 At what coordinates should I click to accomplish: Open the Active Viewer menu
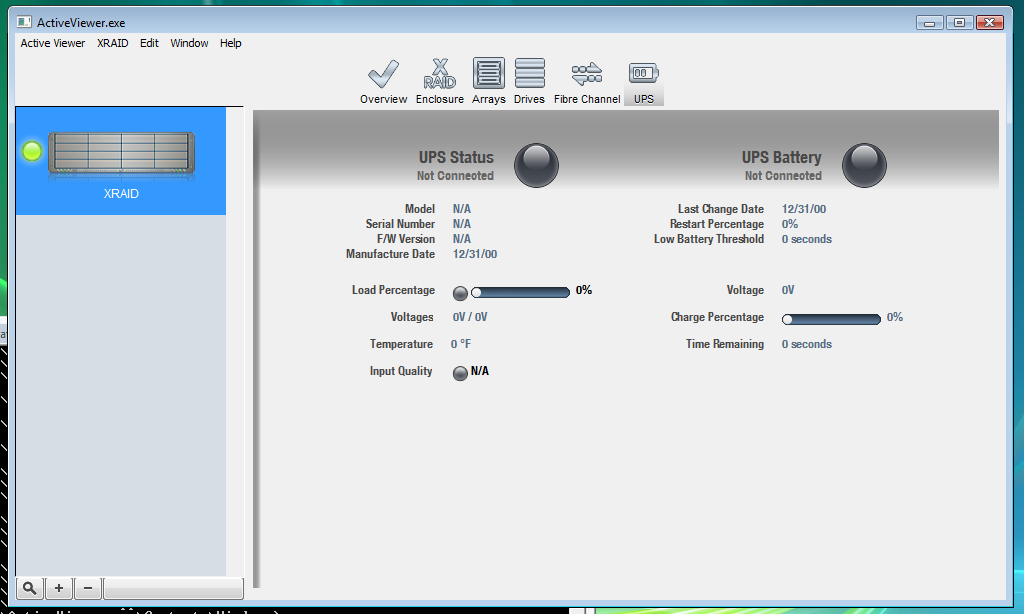[53, 43]
